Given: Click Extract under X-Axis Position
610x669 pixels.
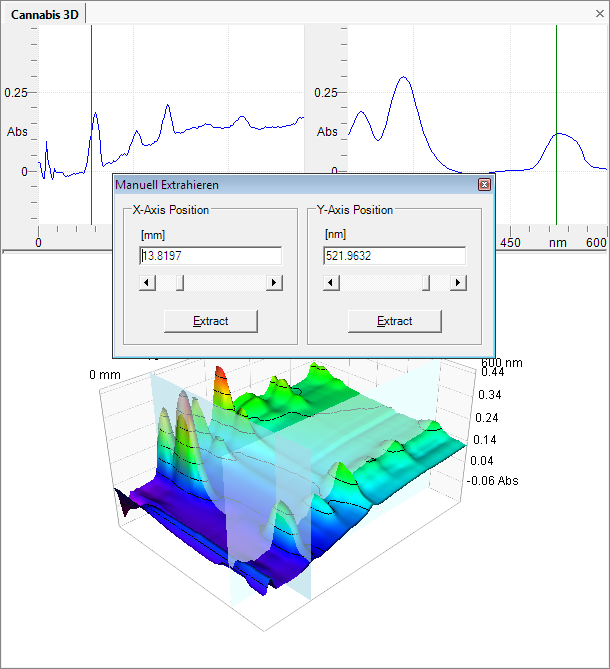Looking at the screenshot, I should [211, 321].
